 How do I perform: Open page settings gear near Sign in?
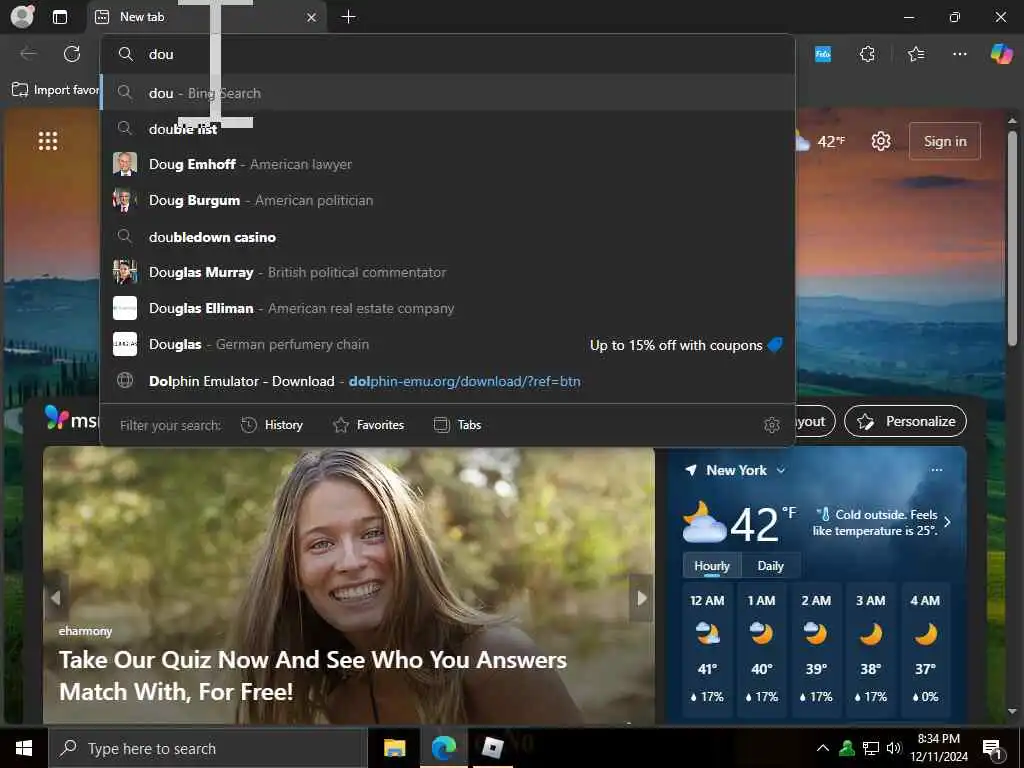(x=881, y=141)
